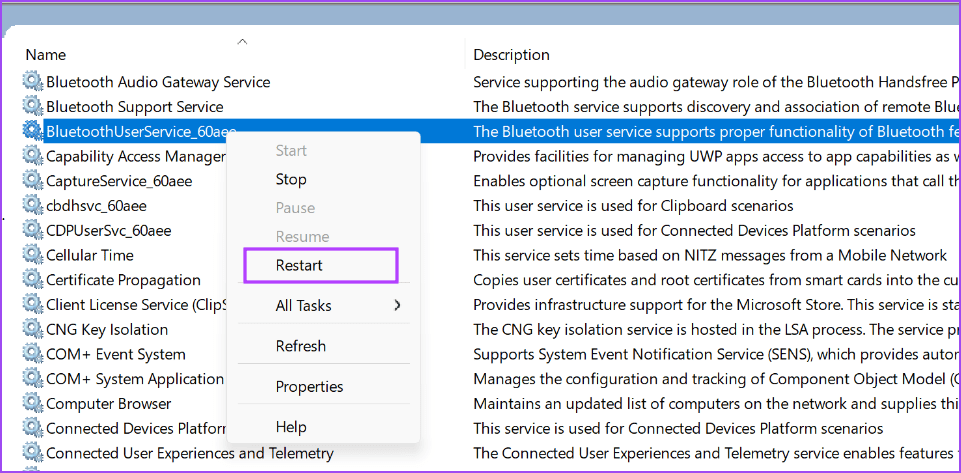Select the Client License Service (ClipSVC) row

pyautogui.click(x=136, y=305)
